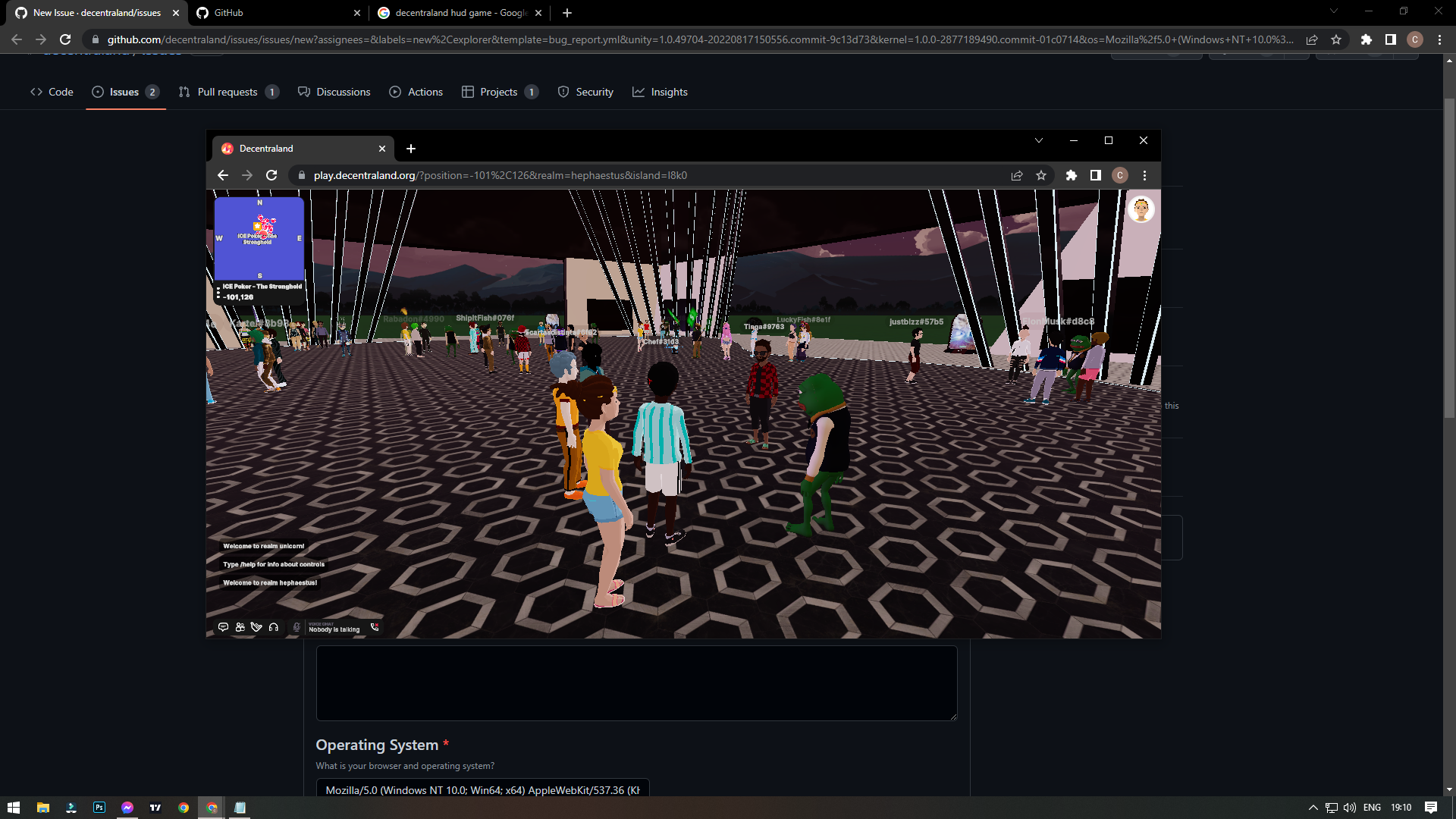Viewport: 1456px width, 819px height.
Task: Open Chrome extensions puzzle icon in Decentraland window
Action: click(1072, 175)
